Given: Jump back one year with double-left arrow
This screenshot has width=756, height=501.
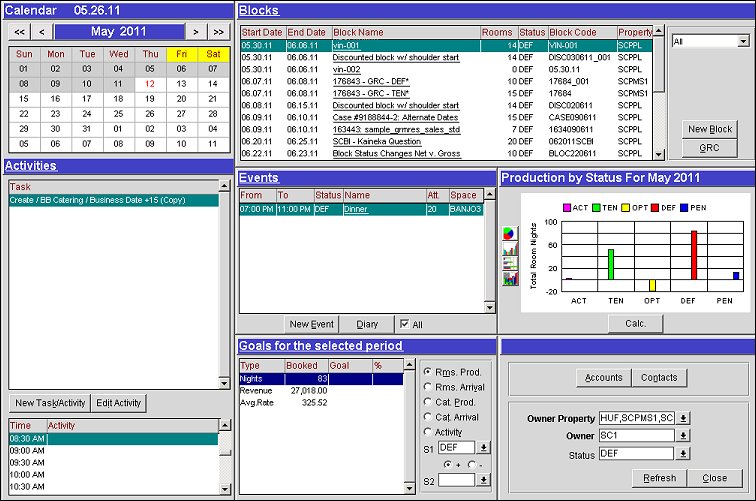Looking at the screenshot, I should coord(18,32).
